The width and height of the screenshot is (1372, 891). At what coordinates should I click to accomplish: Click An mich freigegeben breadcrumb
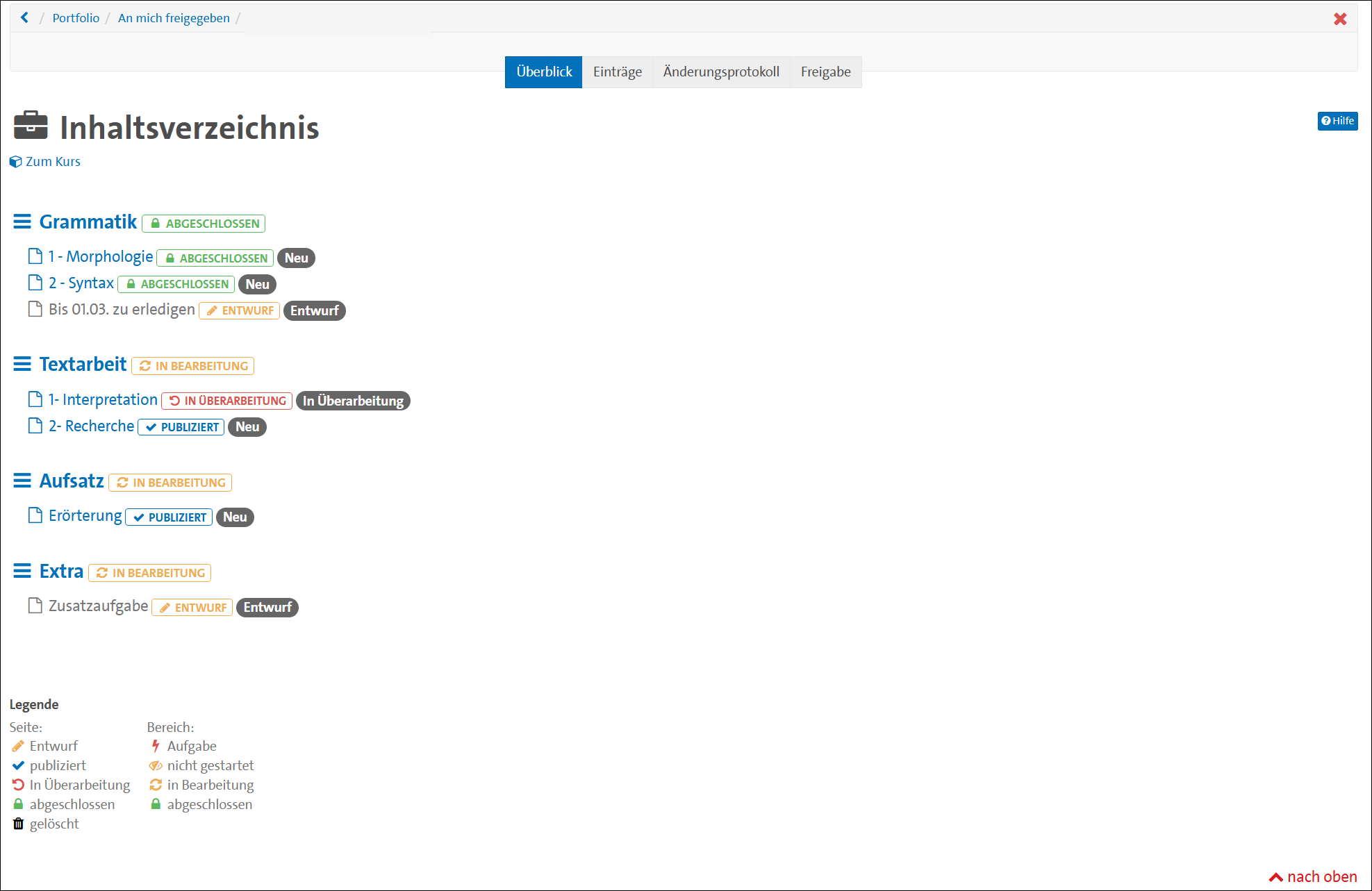point(174,18)
